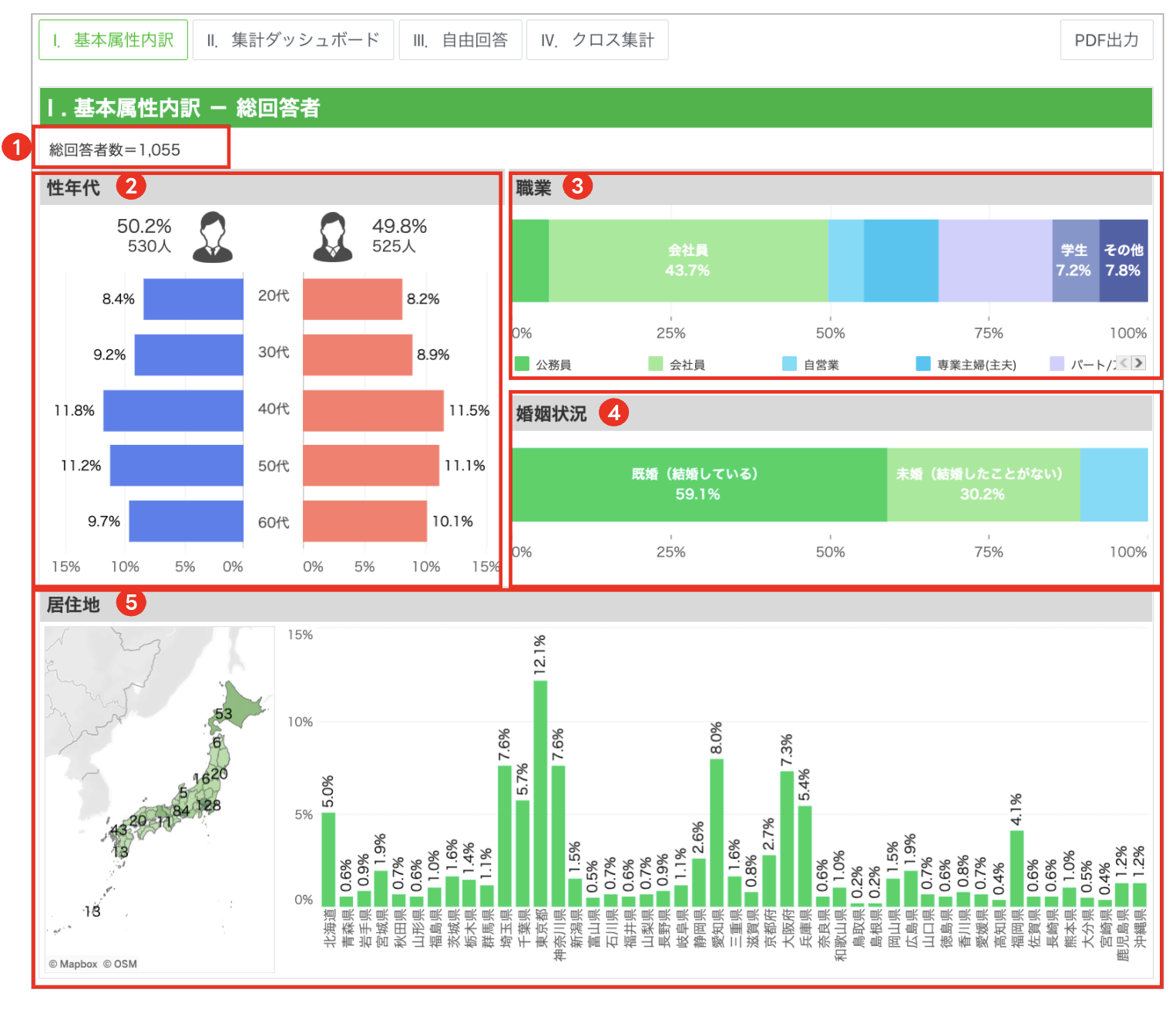Viewport: 1176px width, 1010px height.
Task: Open the Ⅳ. クロス集計 tab
Action: 597,40
